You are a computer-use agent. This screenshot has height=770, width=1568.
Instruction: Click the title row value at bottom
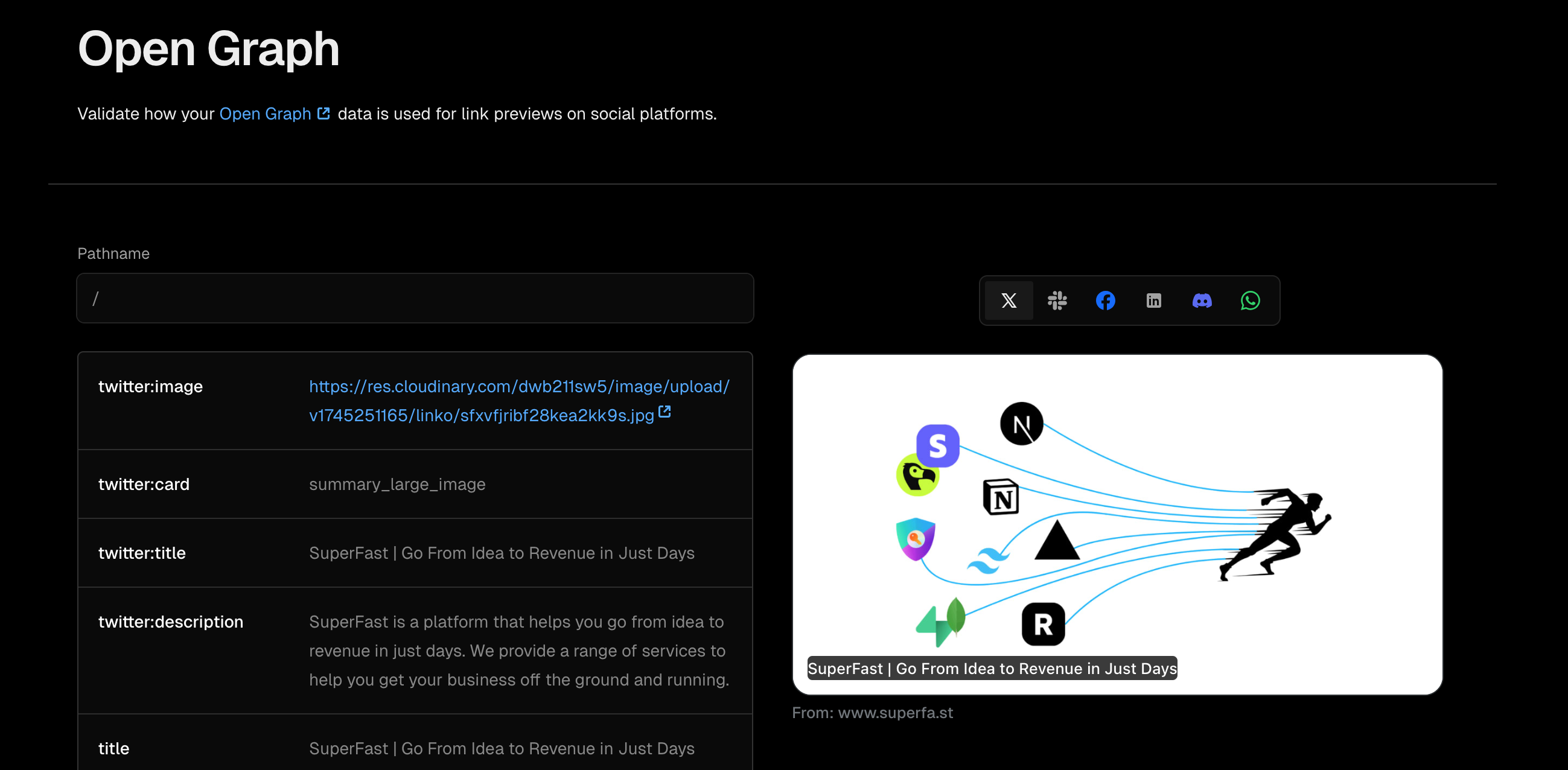(501, 749)
